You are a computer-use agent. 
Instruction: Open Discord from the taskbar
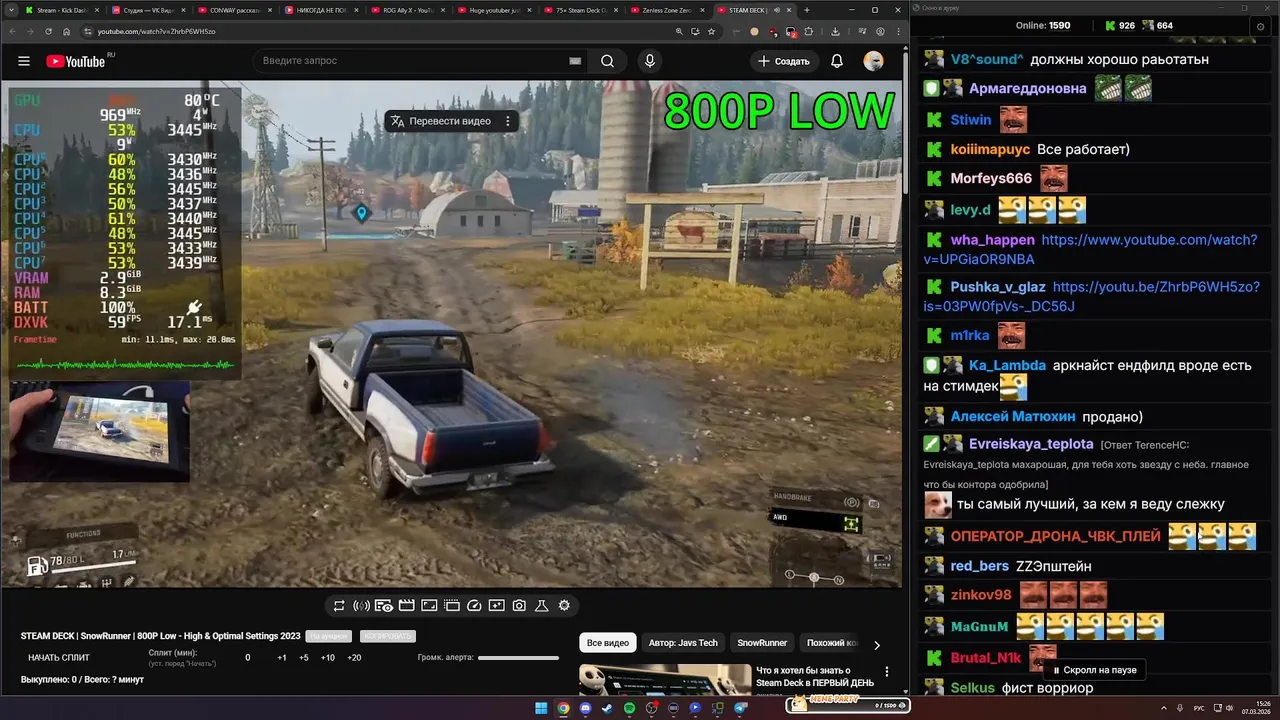coord(585,708)
